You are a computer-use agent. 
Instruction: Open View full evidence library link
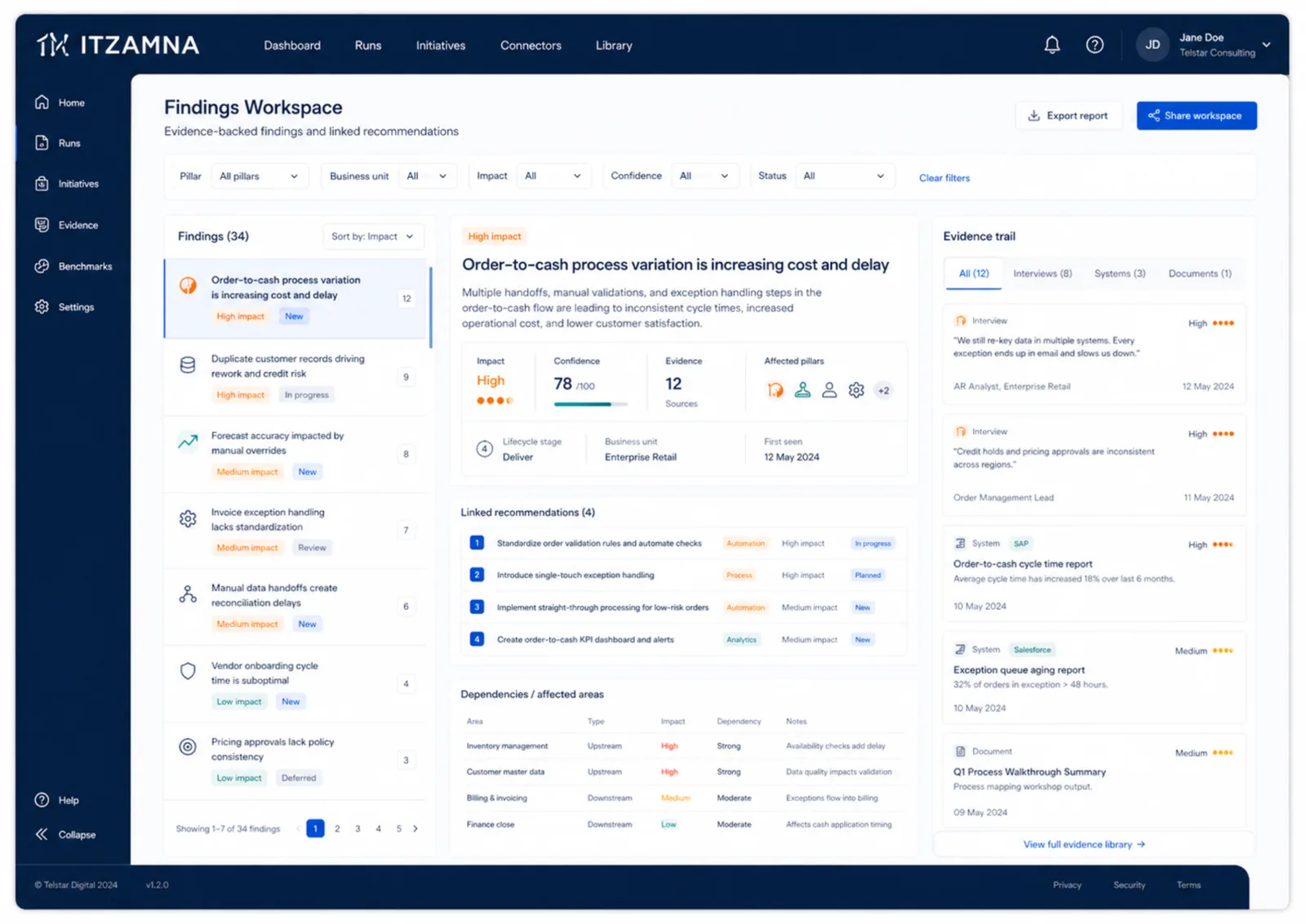(1084, 845)
